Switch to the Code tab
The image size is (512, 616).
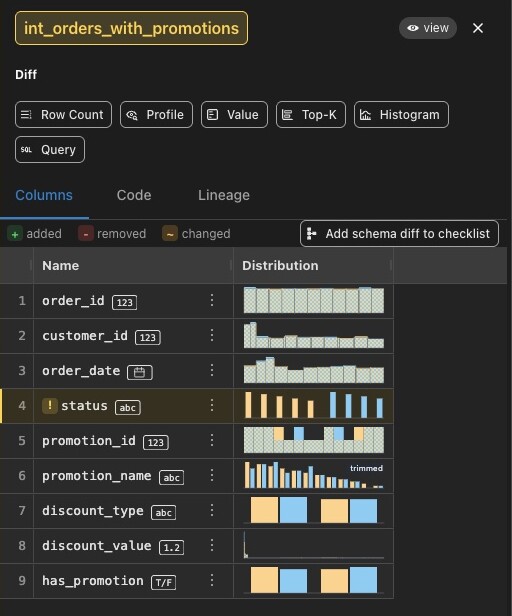tap(134, 195)
